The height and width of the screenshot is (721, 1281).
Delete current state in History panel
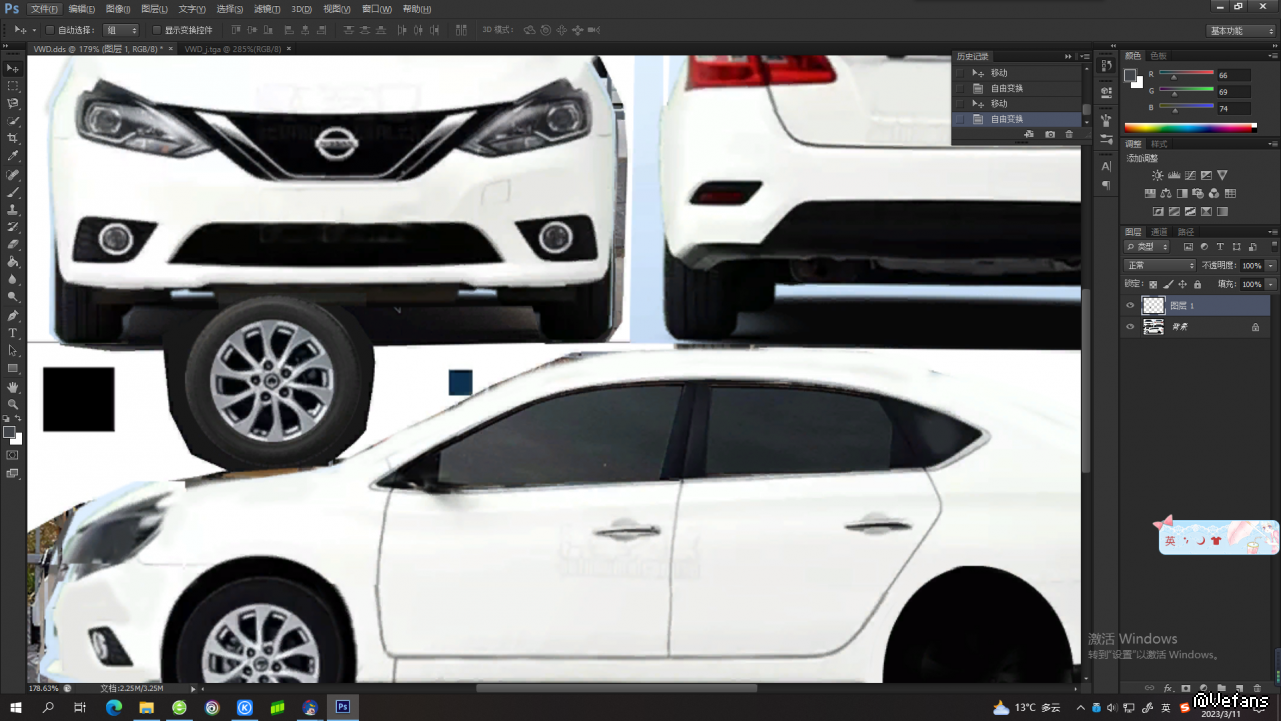point(1069,134)
